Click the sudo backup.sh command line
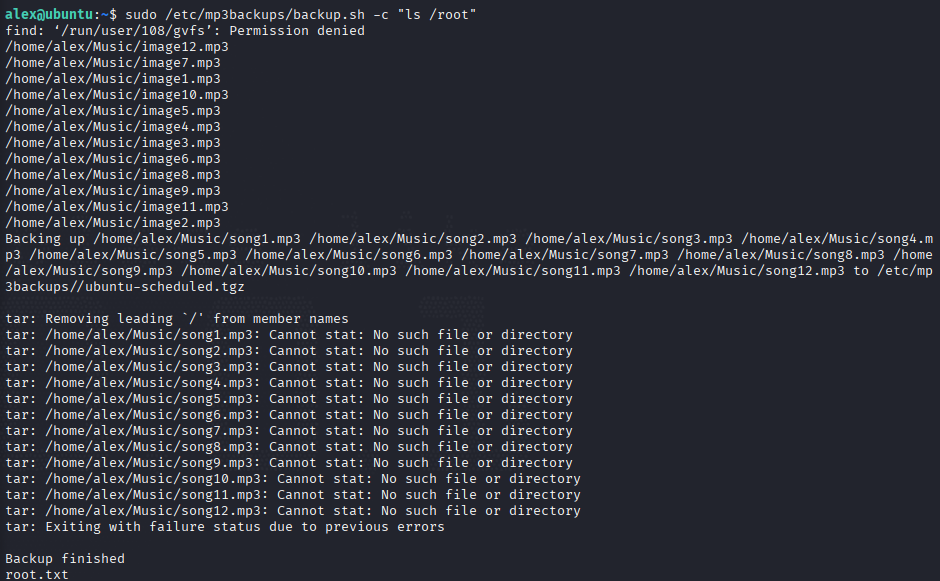940x581 pixels. coord(300,14)
